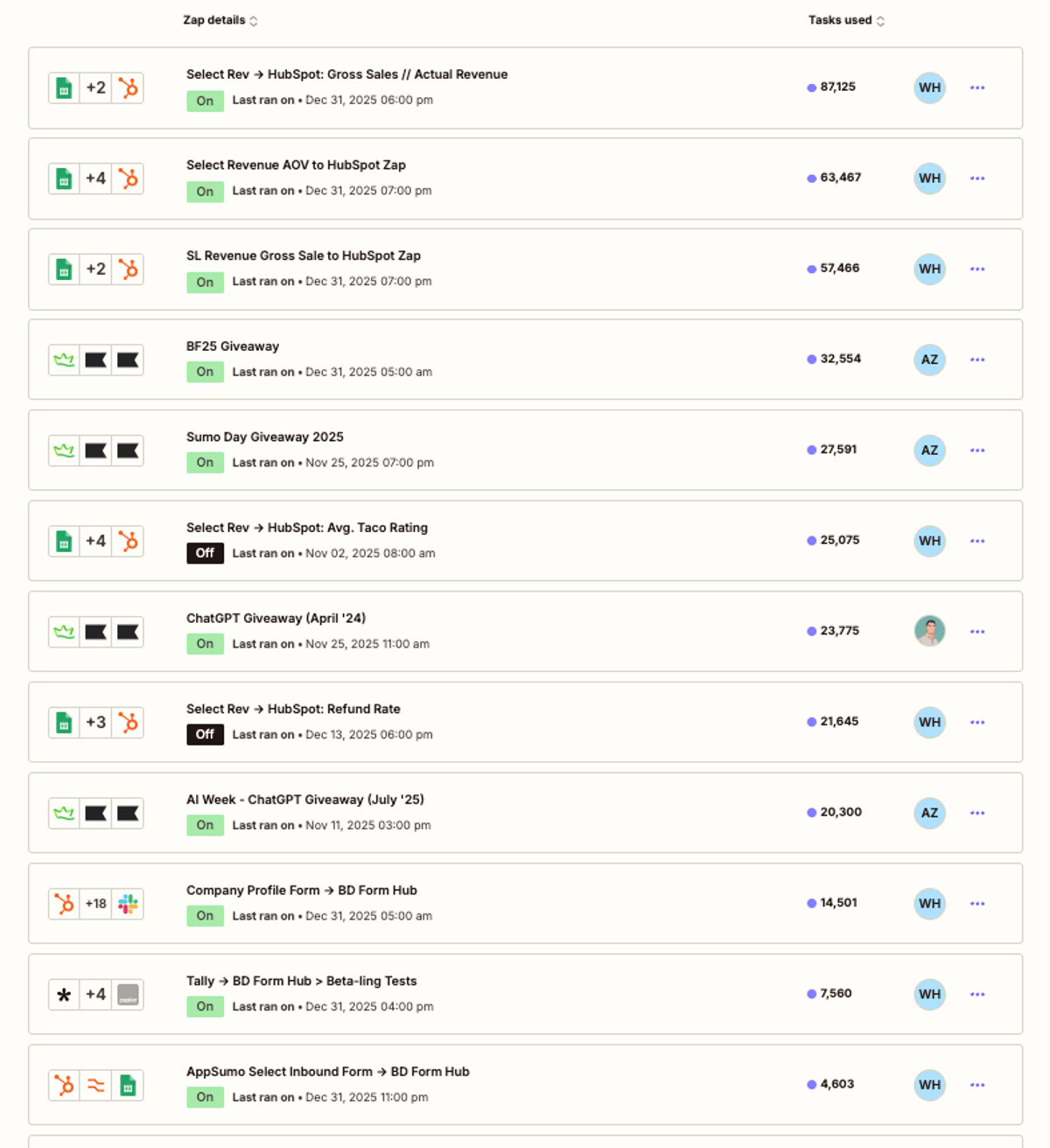The height and width of the screenshot is (1148, 1050).
Task: Click the KingSumo crown icon on BF25 Giveaway
Action: (x=63, y=360)
